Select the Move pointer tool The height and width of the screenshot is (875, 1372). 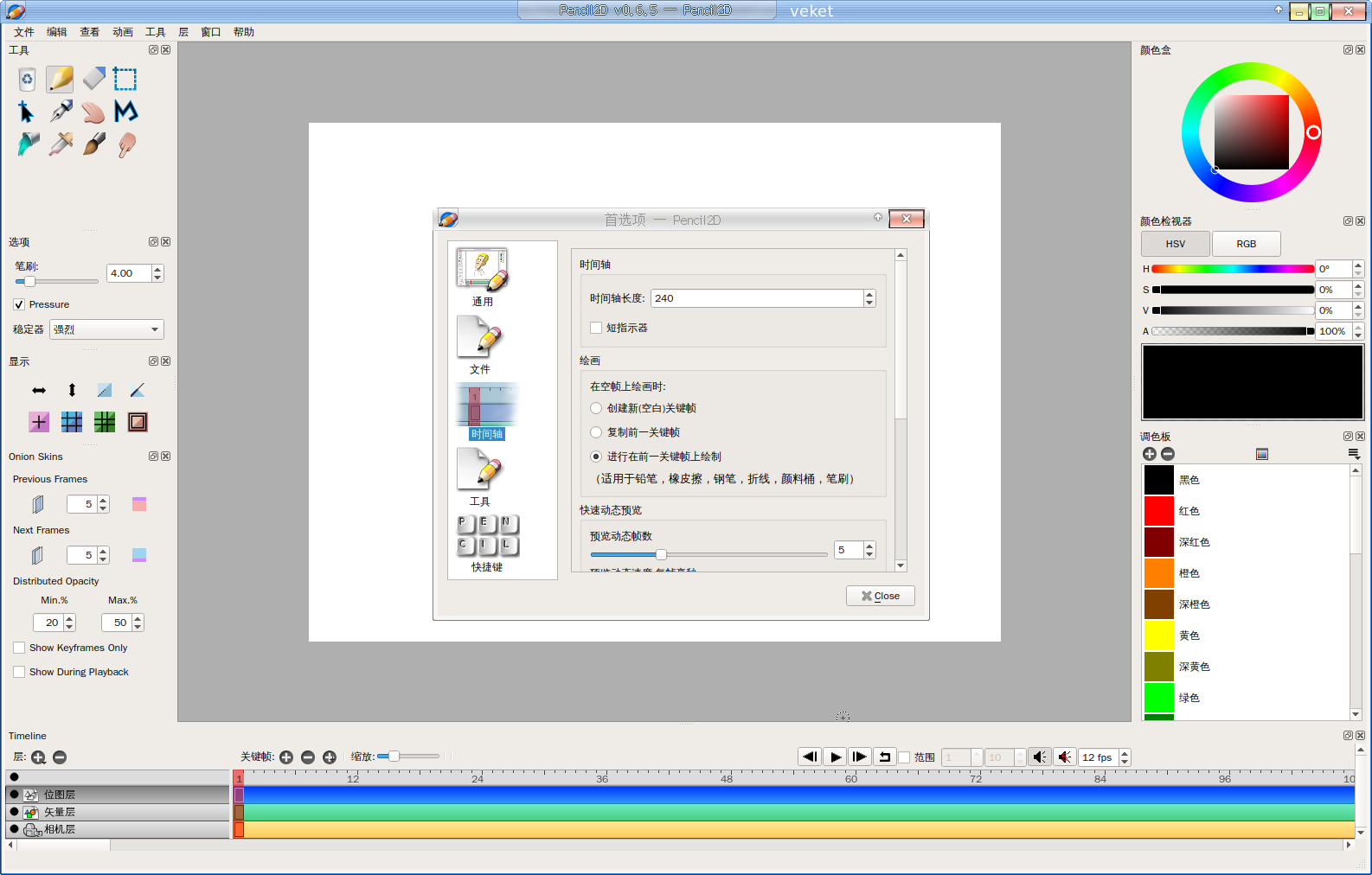(x=27, y=112)
